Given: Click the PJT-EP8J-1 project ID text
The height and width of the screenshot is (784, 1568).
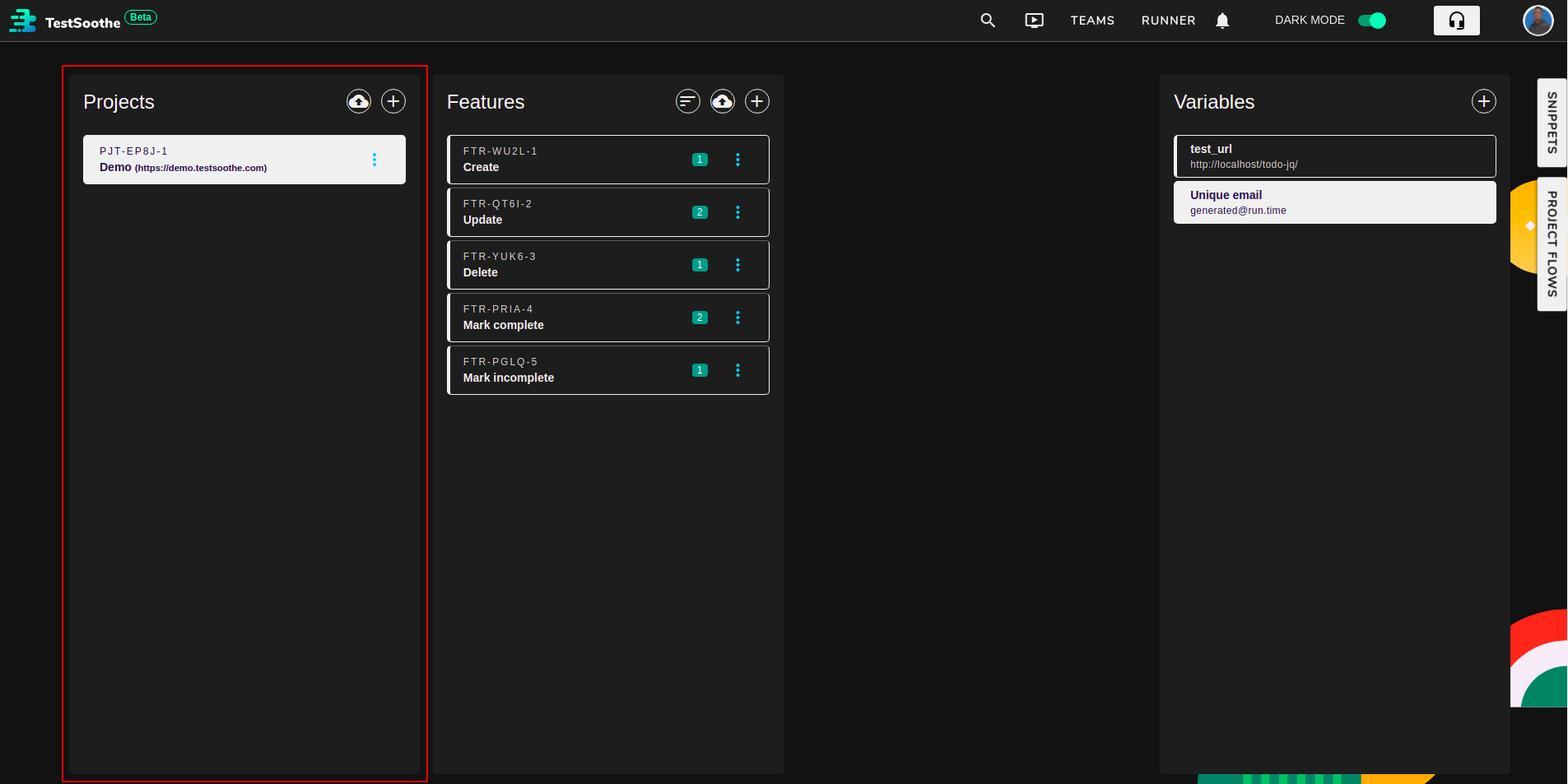Looking at the screenshot, I should 133,151.
